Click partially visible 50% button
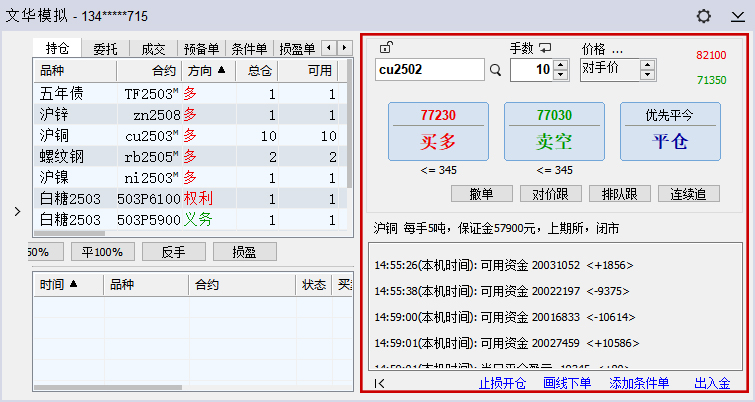Screen dimensions: 755x402 point(45,252)
